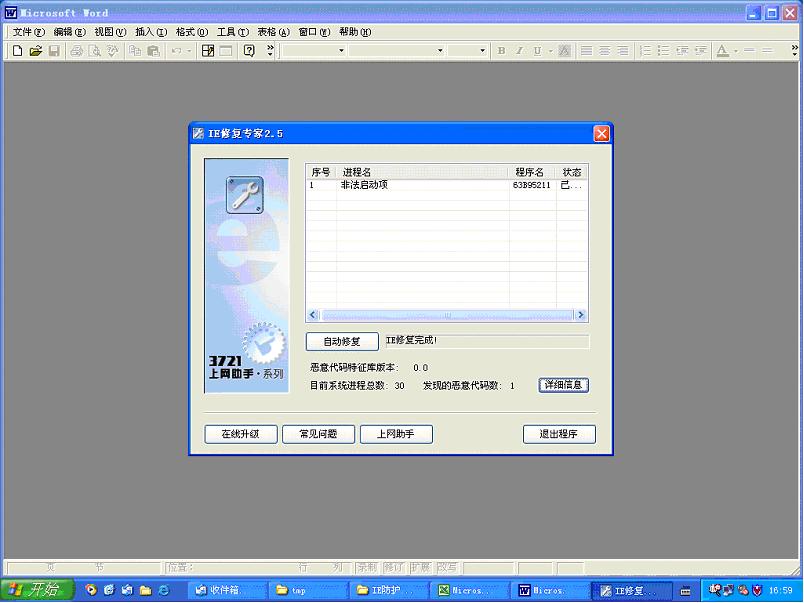Click the 16:59 clock in the system tray

click(x=780, y=590)
